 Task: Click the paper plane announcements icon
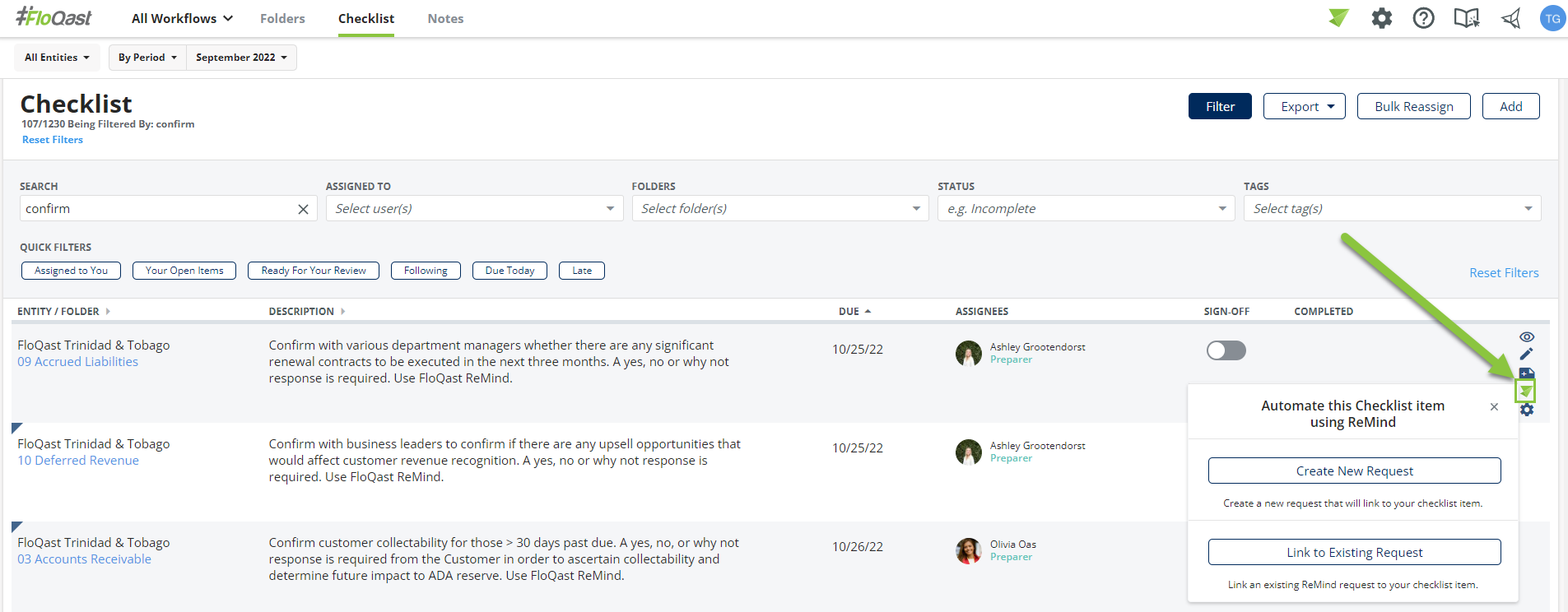coord(1510,18)
